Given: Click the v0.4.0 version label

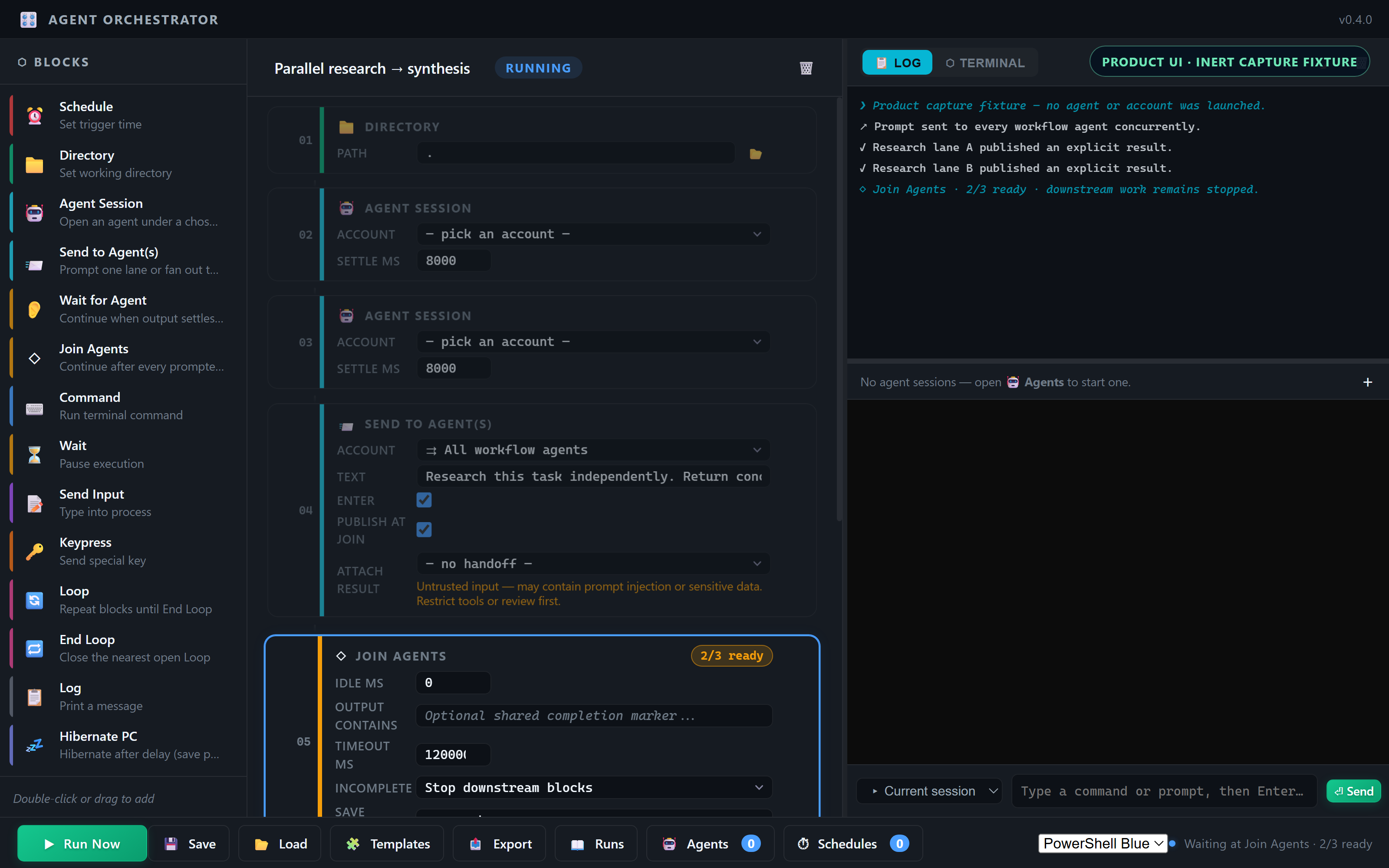Looking at the screenshot, I should (x=1355, y=20).
